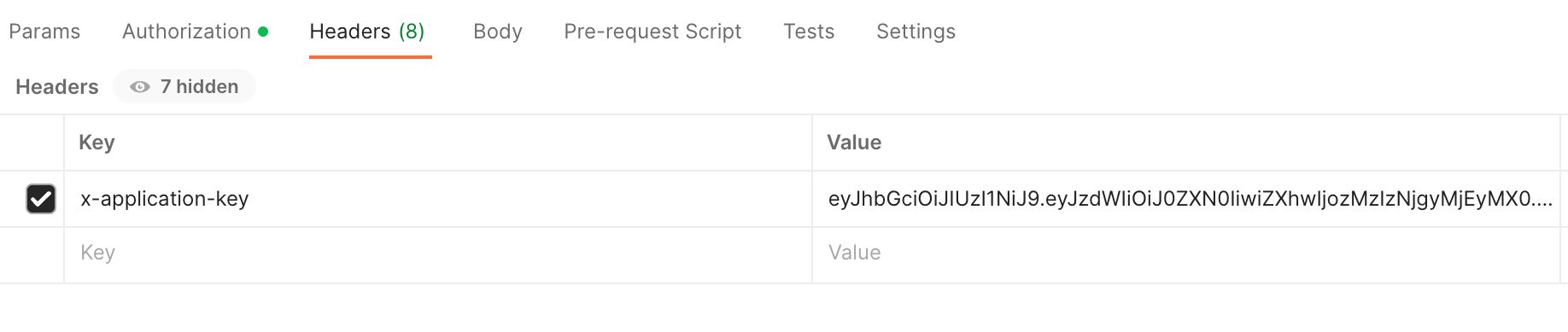Click the green (8) headers count

coord(412,32)
